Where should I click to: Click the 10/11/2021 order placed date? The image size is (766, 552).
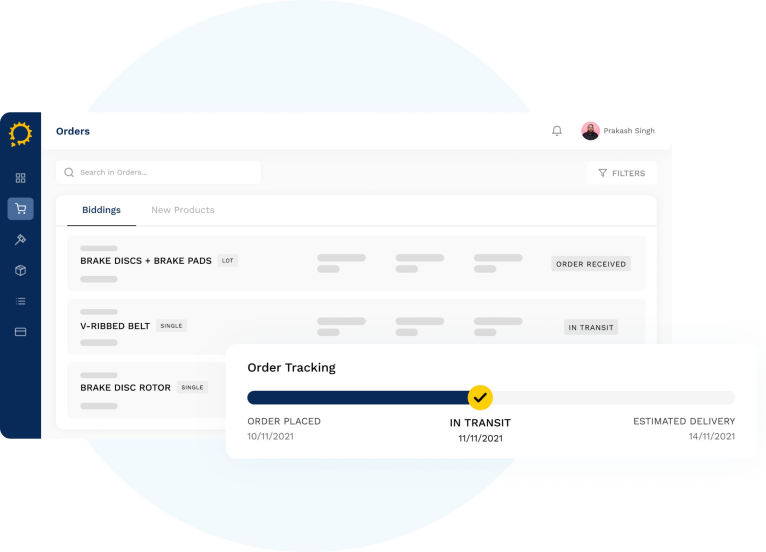click(x=270, y=436)
